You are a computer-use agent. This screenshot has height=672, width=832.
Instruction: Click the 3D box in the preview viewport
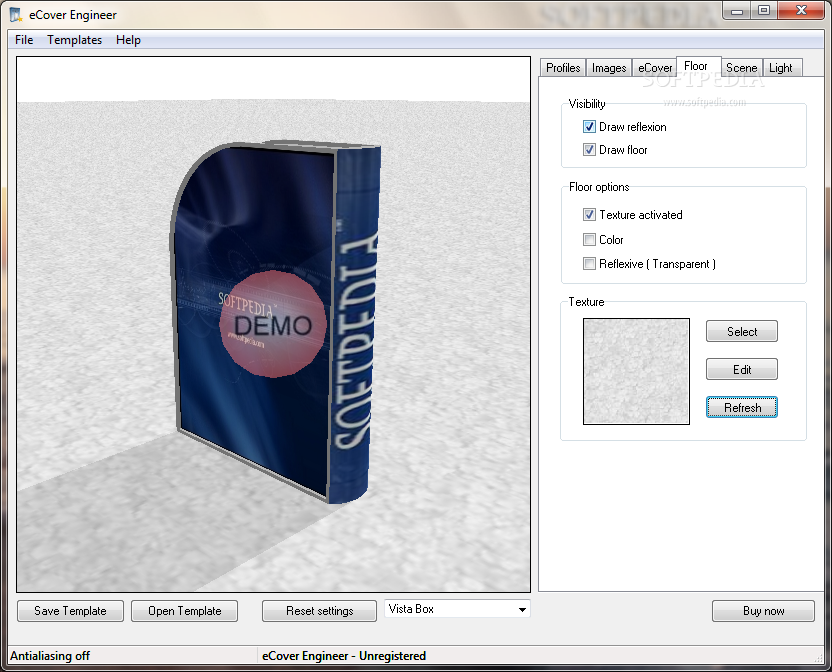tap(276, 321)
